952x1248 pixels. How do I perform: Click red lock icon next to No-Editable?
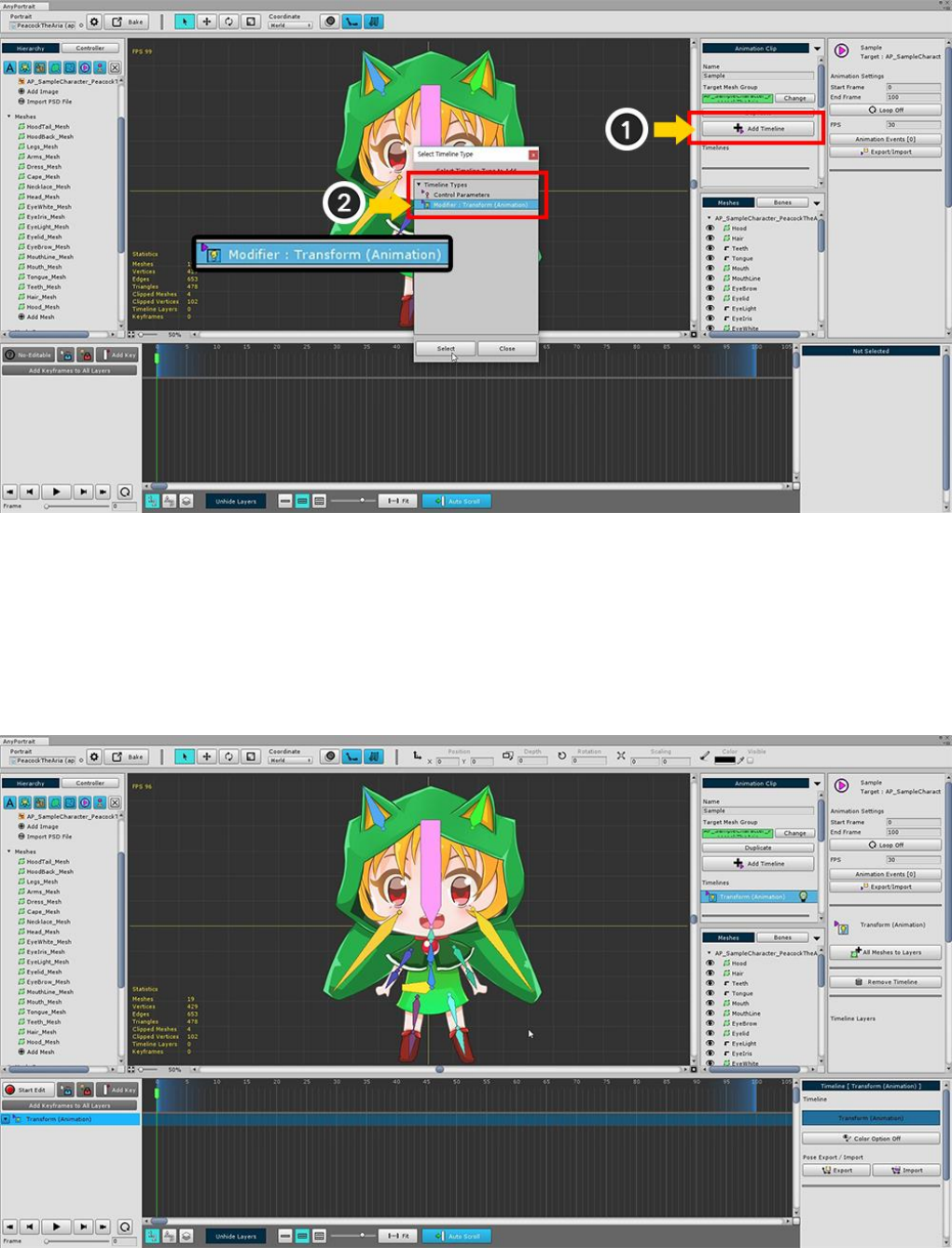coord(85,354)
